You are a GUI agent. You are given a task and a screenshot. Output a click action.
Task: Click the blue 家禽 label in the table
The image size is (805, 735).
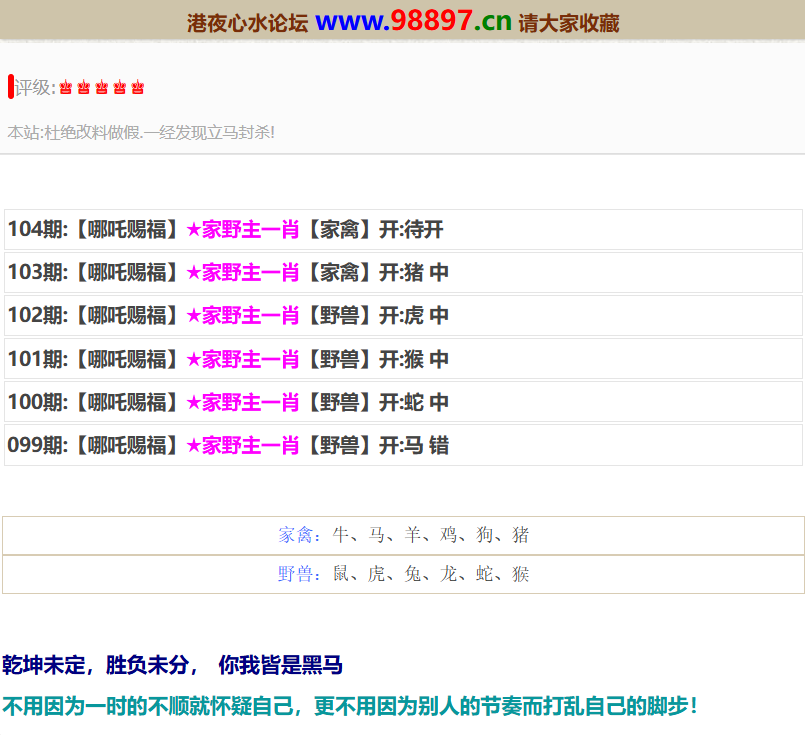coord(296,535)
